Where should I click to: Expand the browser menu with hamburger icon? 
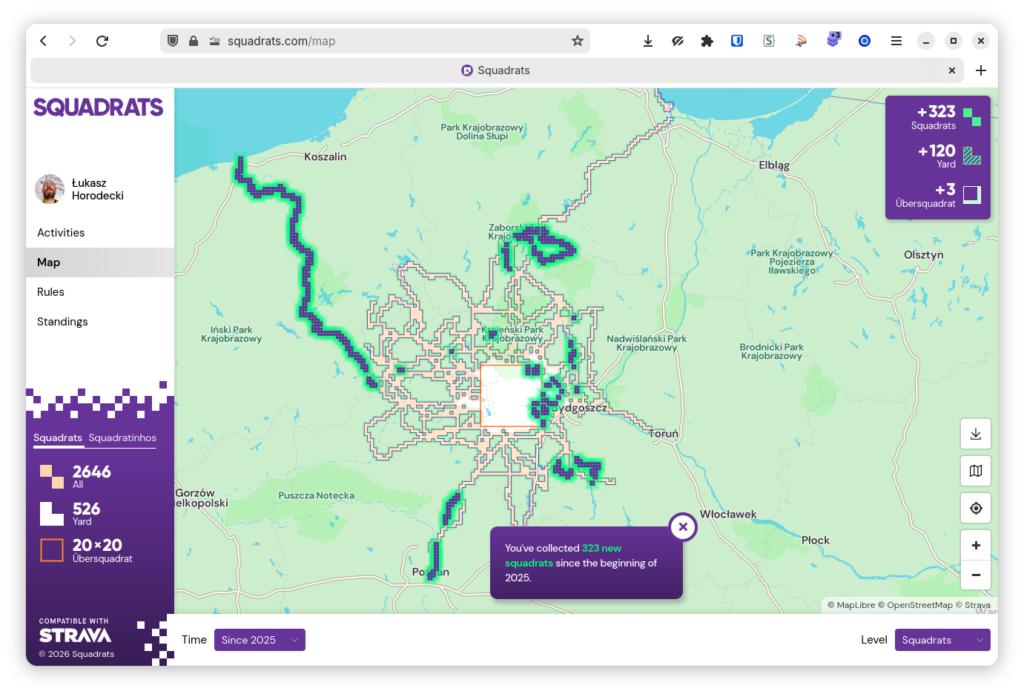point(895,40)
